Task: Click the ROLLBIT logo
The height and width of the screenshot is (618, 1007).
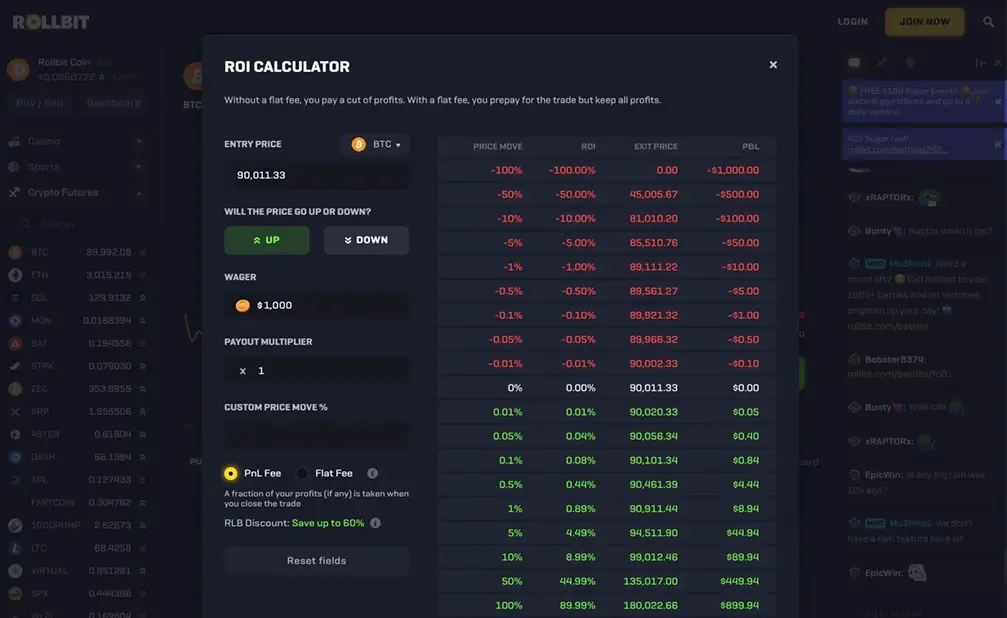Action: click(50, 19)
